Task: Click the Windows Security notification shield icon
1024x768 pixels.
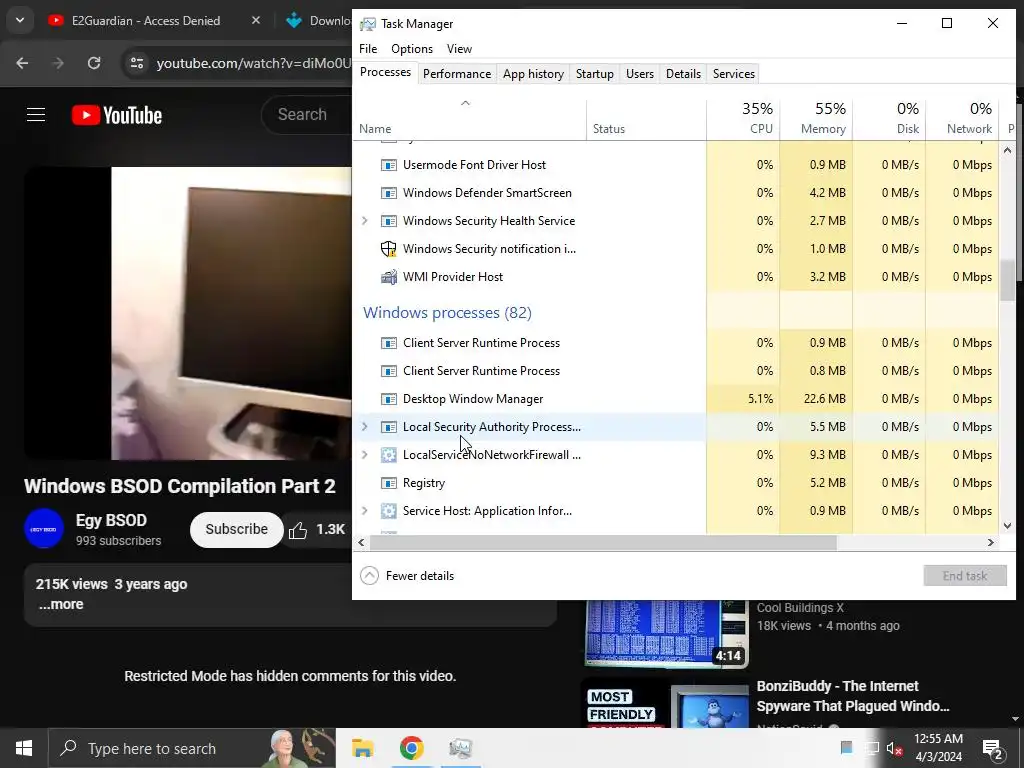Action: pyautogui.click(x=389, y=249)
